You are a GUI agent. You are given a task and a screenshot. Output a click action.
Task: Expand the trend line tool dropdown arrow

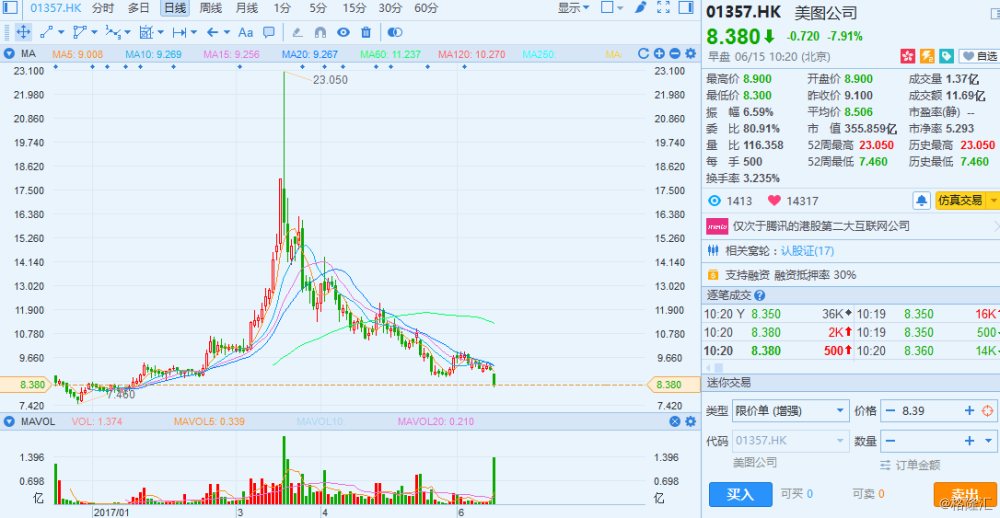pos(61,32)
